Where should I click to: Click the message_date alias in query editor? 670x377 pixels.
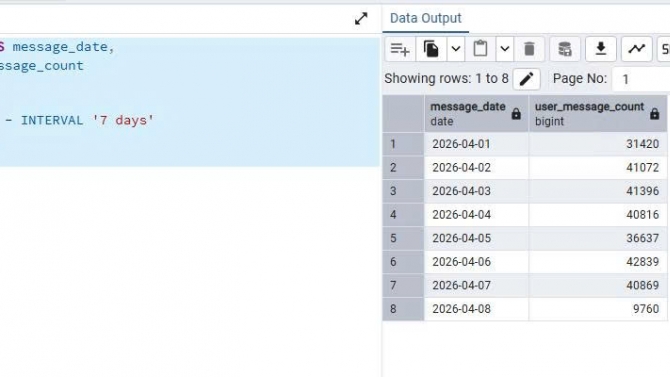(60, 47)
